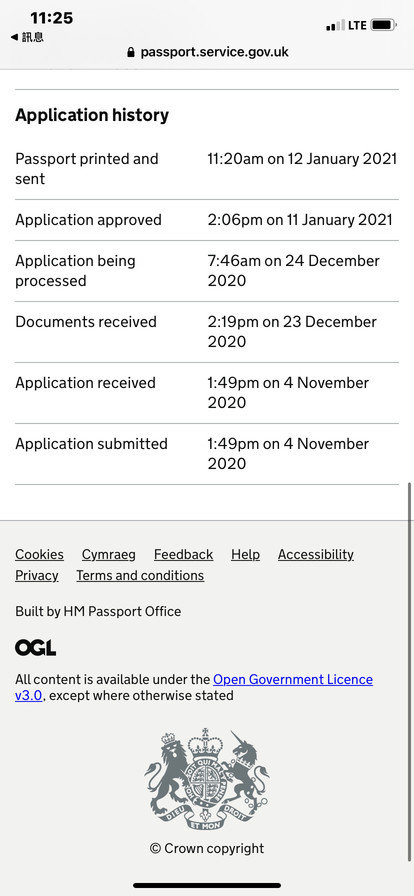Open the Cymraeg language link
Viewport: 414px width, 896px height.
[109, 554]
